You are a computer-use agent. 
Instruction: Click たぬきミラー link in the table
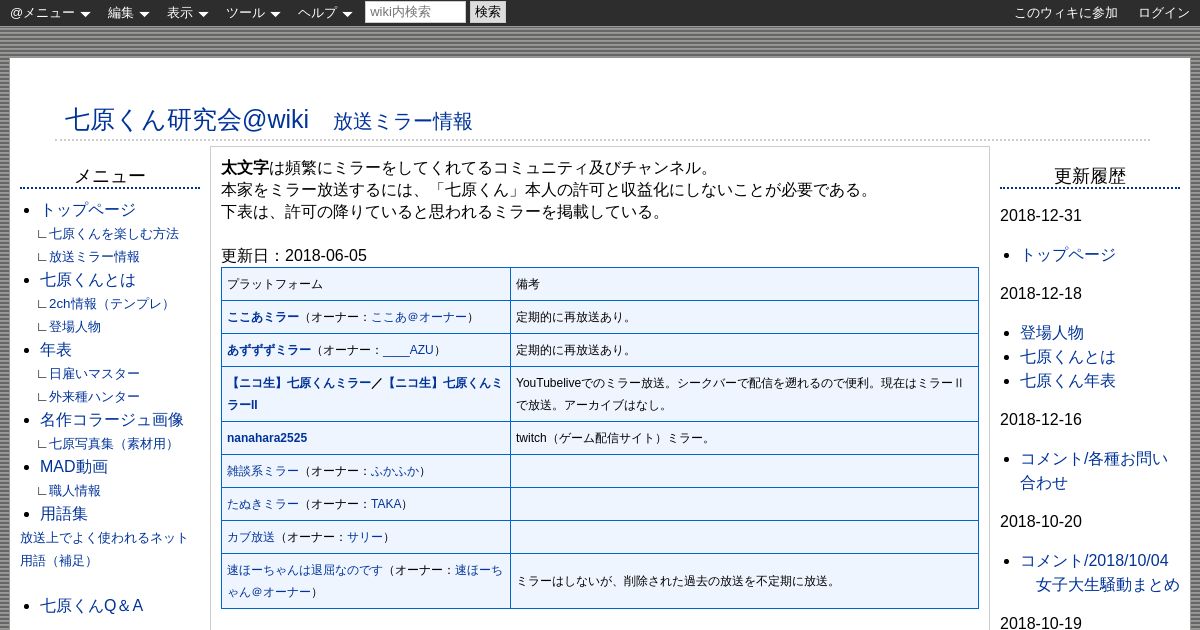pos(263,504)
